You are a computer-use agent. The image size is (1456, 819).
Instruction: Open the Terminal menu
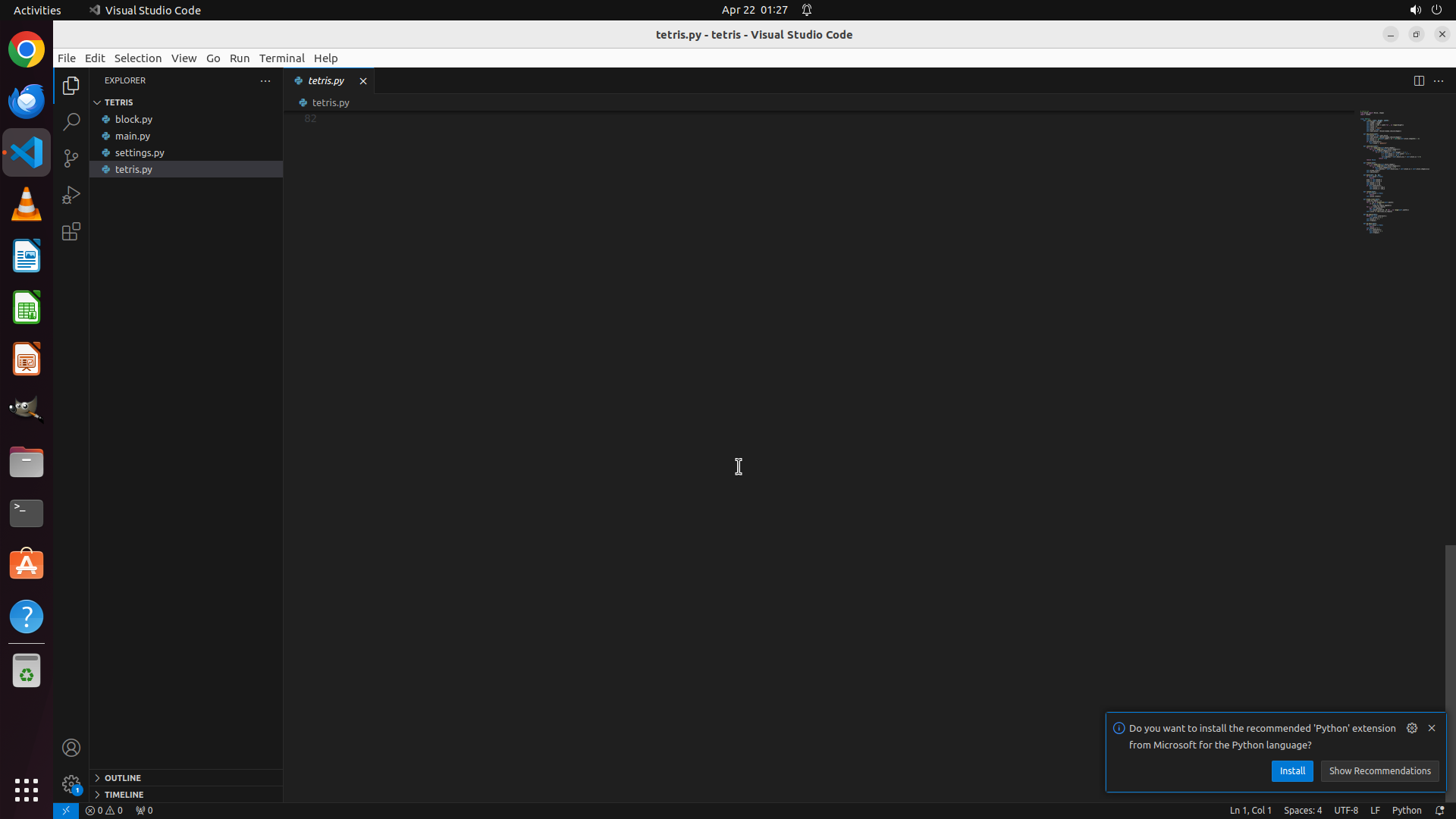281,58
